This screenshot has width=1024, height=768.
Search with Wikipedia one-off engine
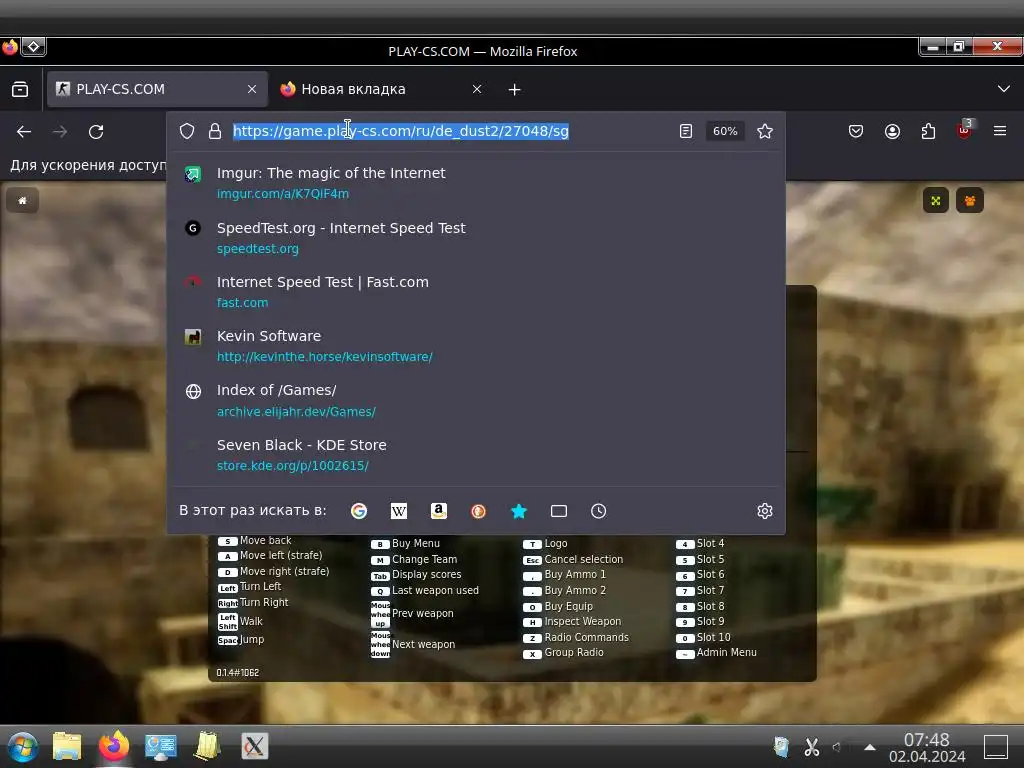coord(398,511)
